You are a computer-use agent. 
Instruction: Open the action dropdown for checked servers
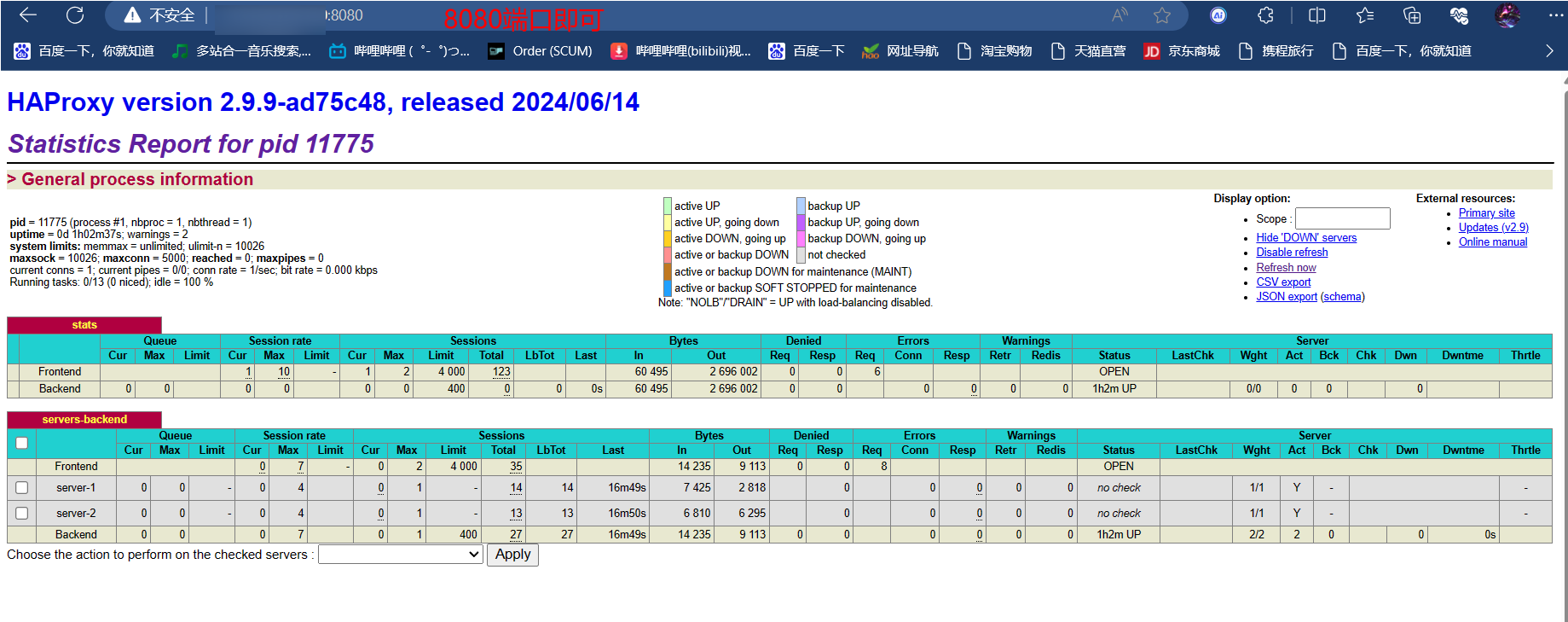point(401,555)
